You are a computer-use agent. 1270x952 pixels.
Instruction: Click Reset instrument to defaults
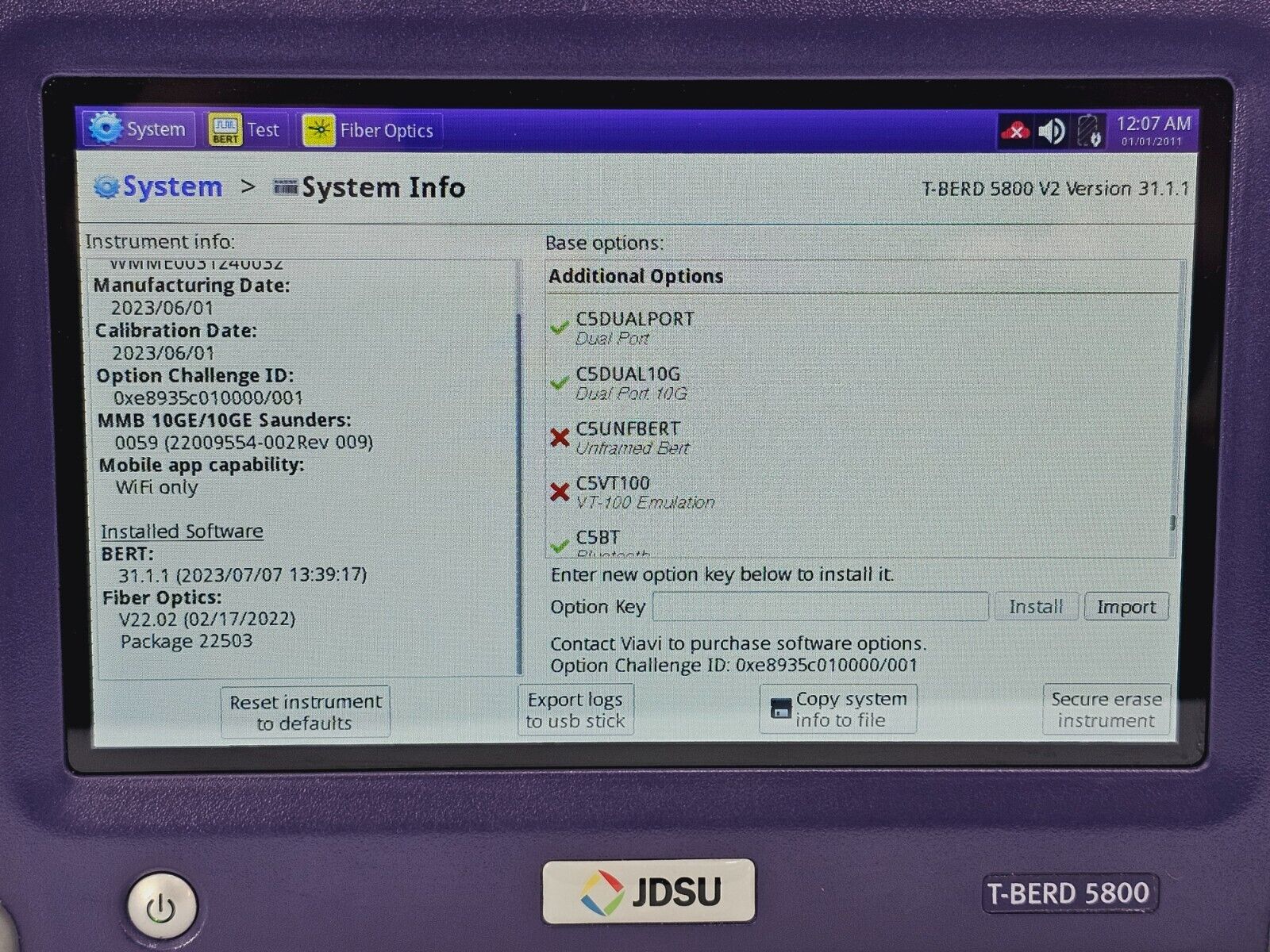(x=306, y=712)
